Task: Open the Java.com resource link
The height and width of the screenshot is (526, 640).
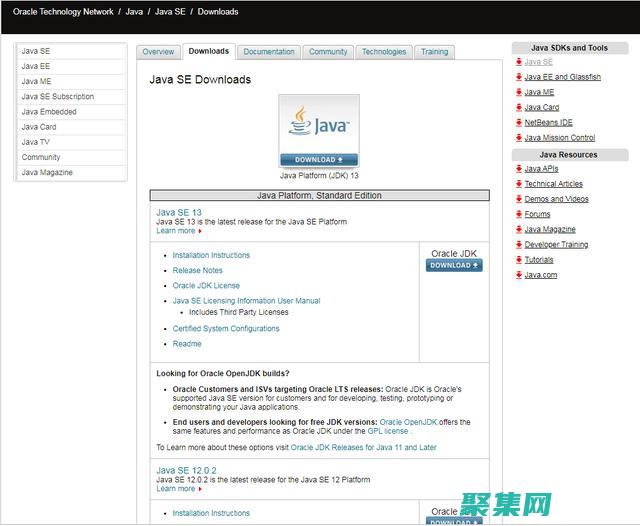Action: coord(541,275)
